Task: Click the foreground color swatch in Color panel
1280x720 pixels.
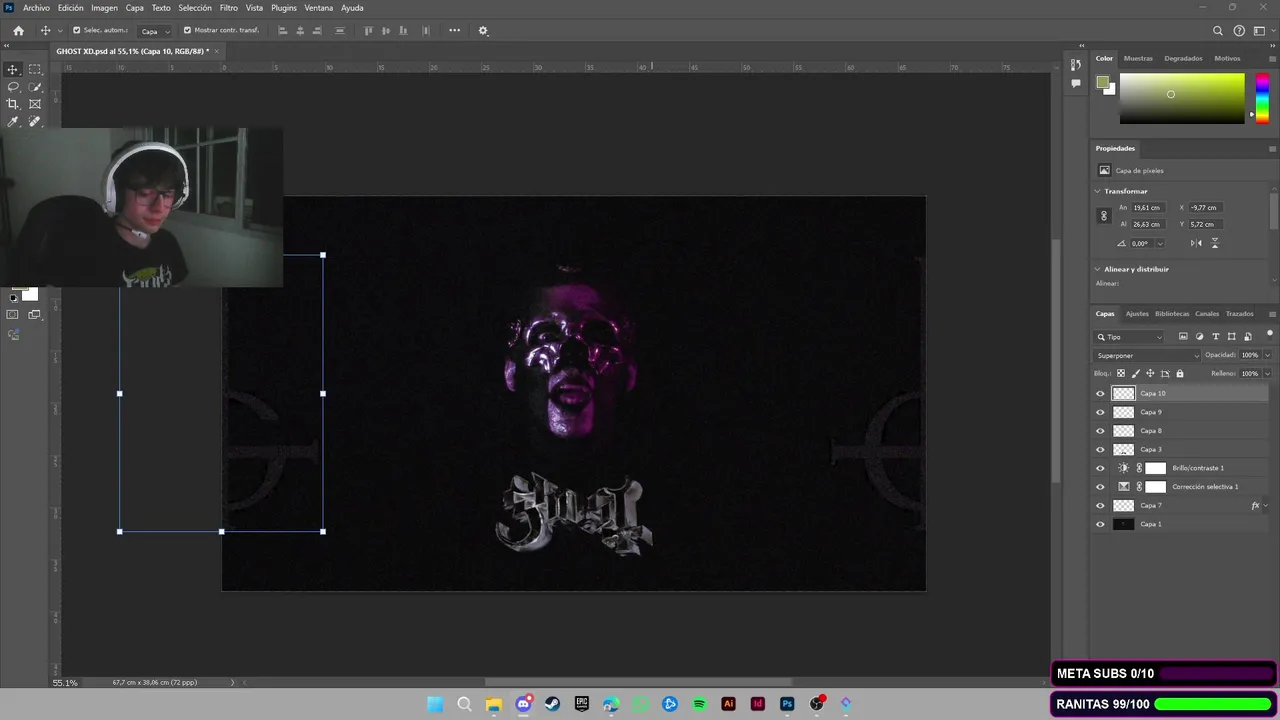Action: (1102, 82)
